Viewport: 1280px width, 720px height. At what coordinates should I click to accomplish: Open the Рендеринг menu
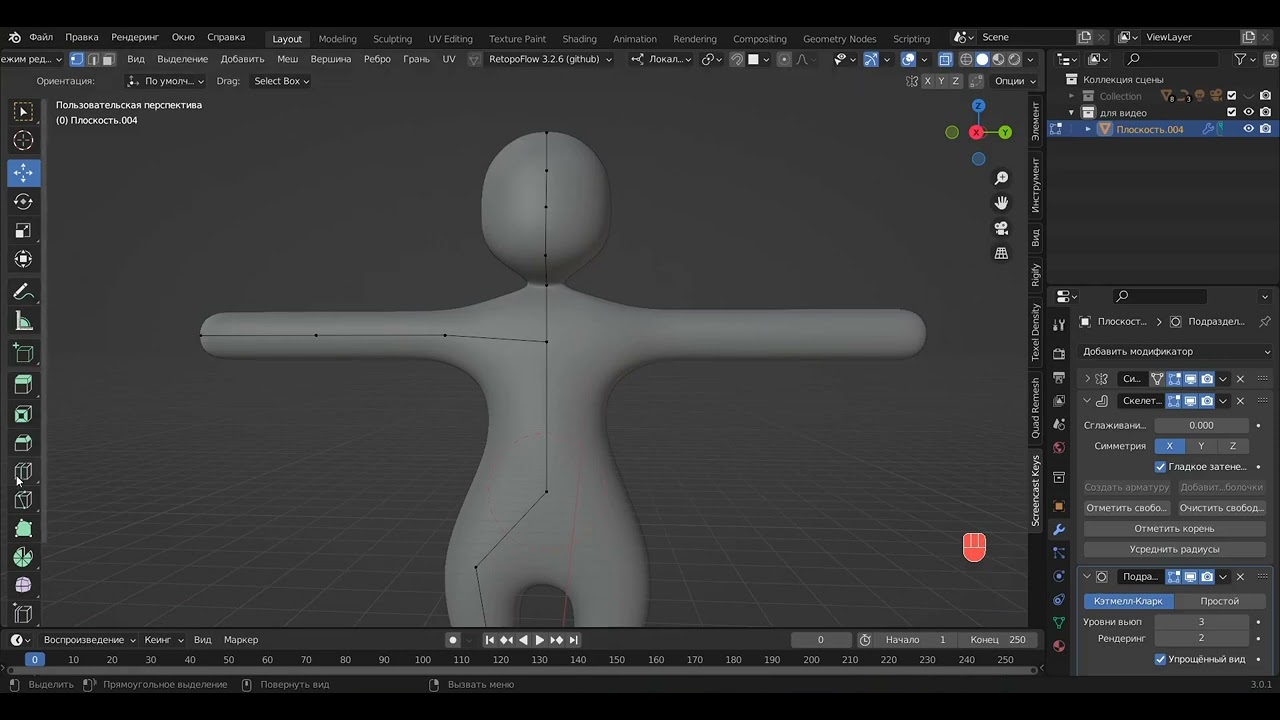135,37
